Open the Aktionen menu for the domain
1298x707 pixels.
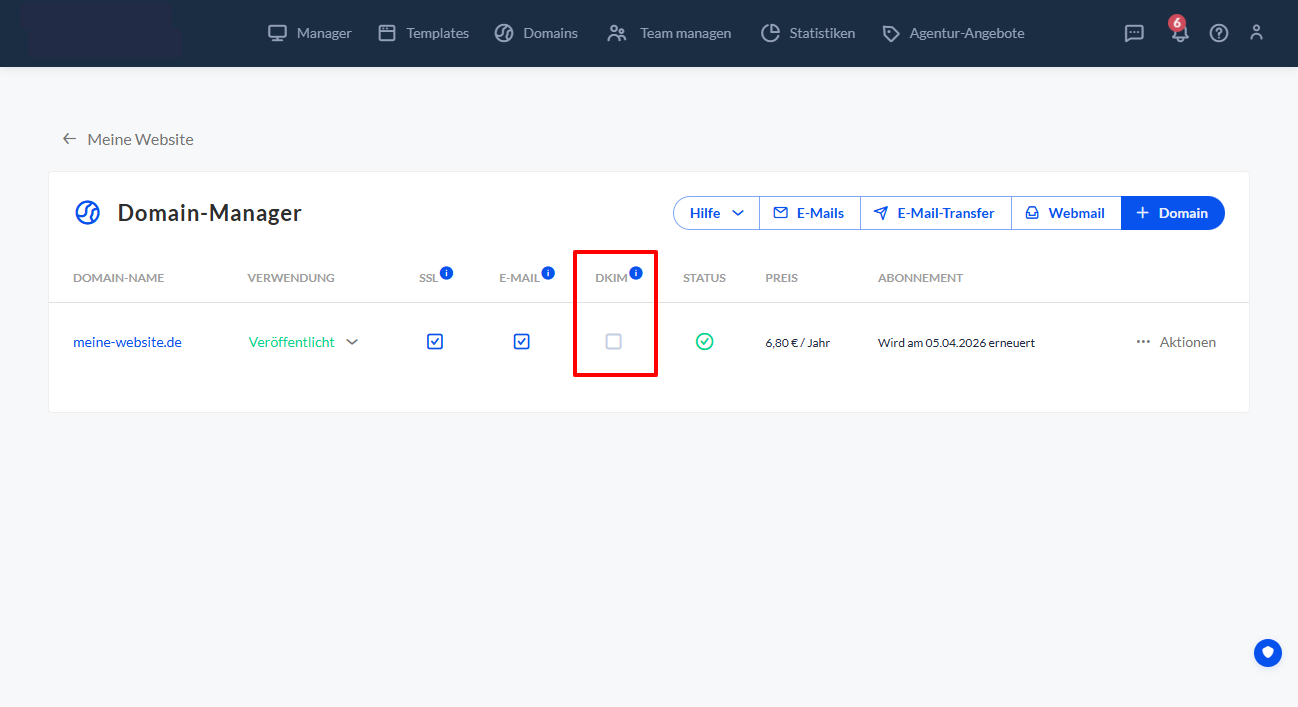click(1176, 342)
